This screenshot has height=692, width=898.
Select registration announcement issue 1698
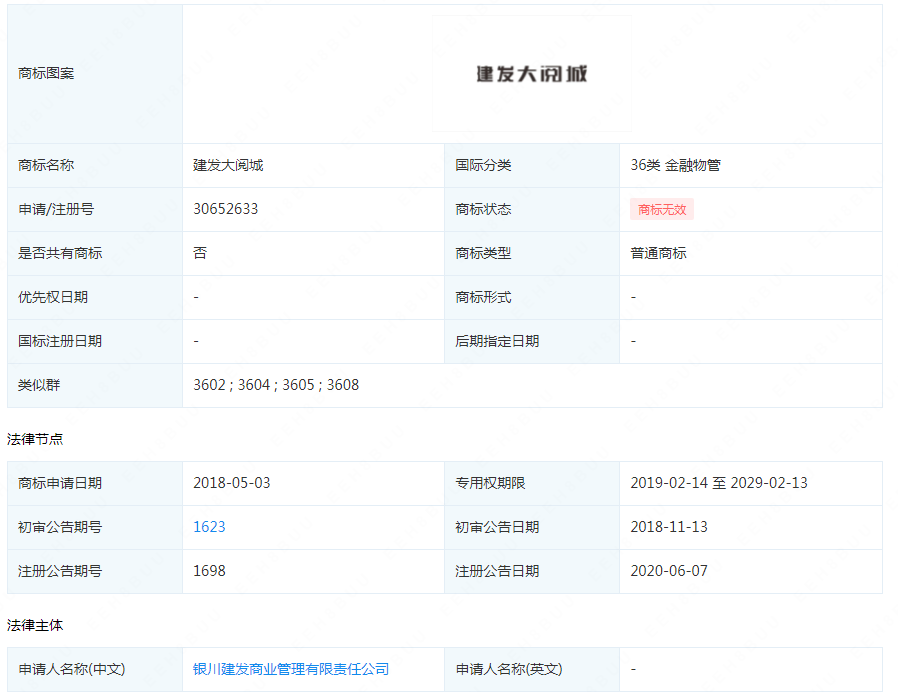[209, 571]
